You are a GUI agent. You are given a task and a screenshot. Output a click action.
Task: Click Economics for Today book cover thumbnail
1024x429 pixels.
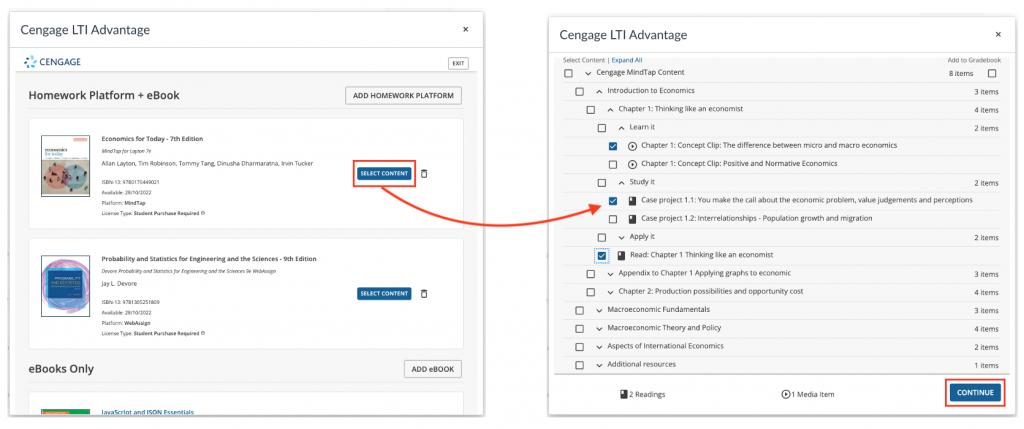coord(65,167)
